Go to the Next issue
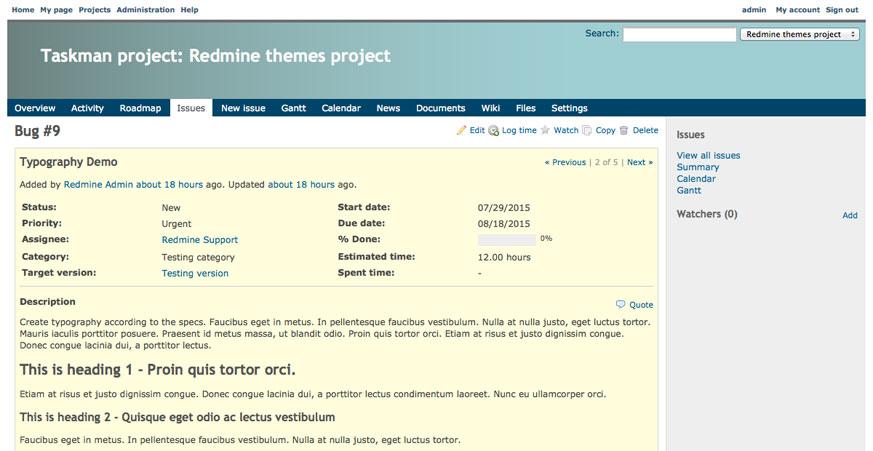The width and height of the screenshot is (873, 451). tap(640, 163)
